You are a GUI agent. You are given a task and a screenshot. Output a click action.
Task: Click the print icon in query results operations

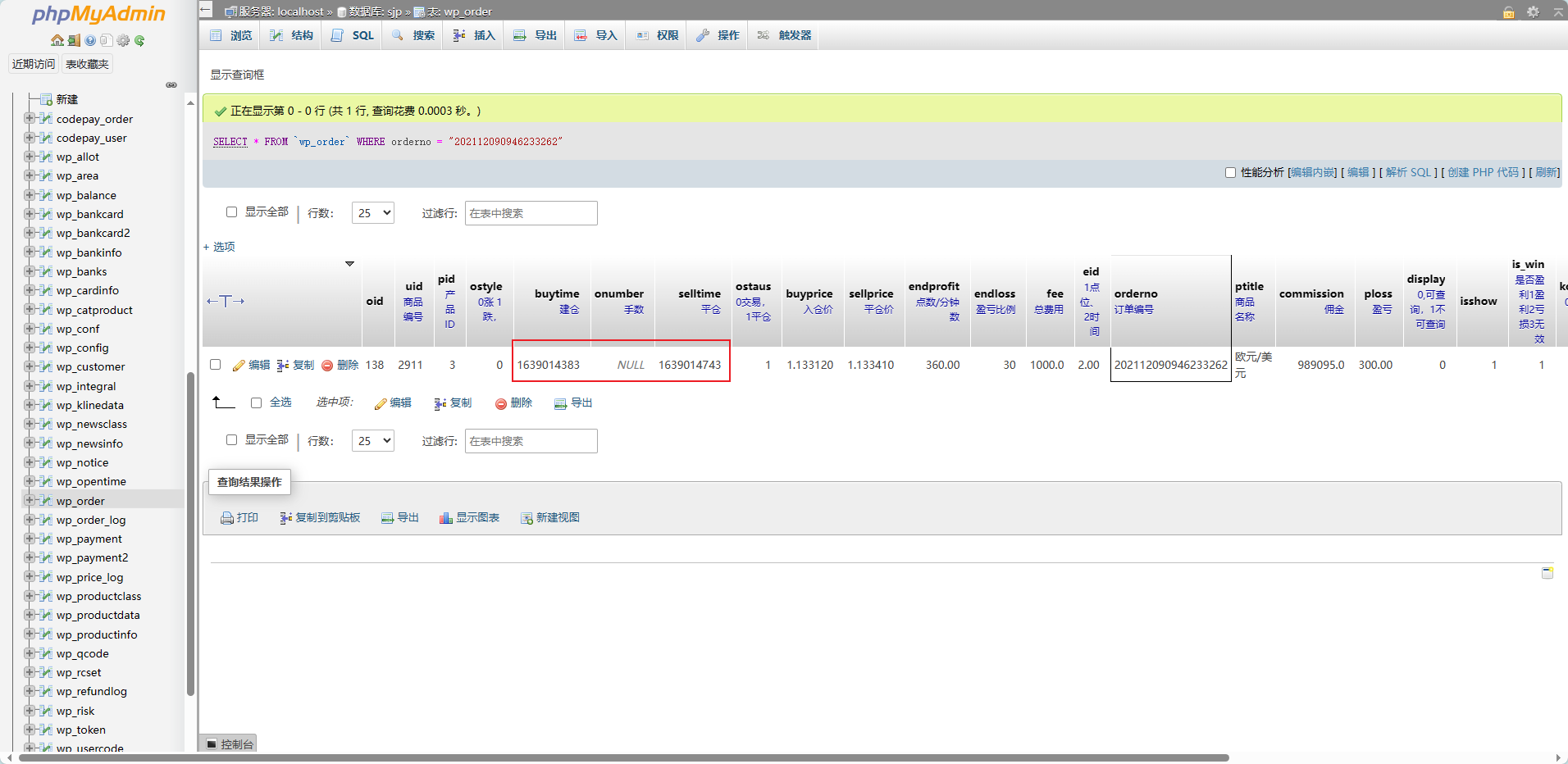click(227, 518)
